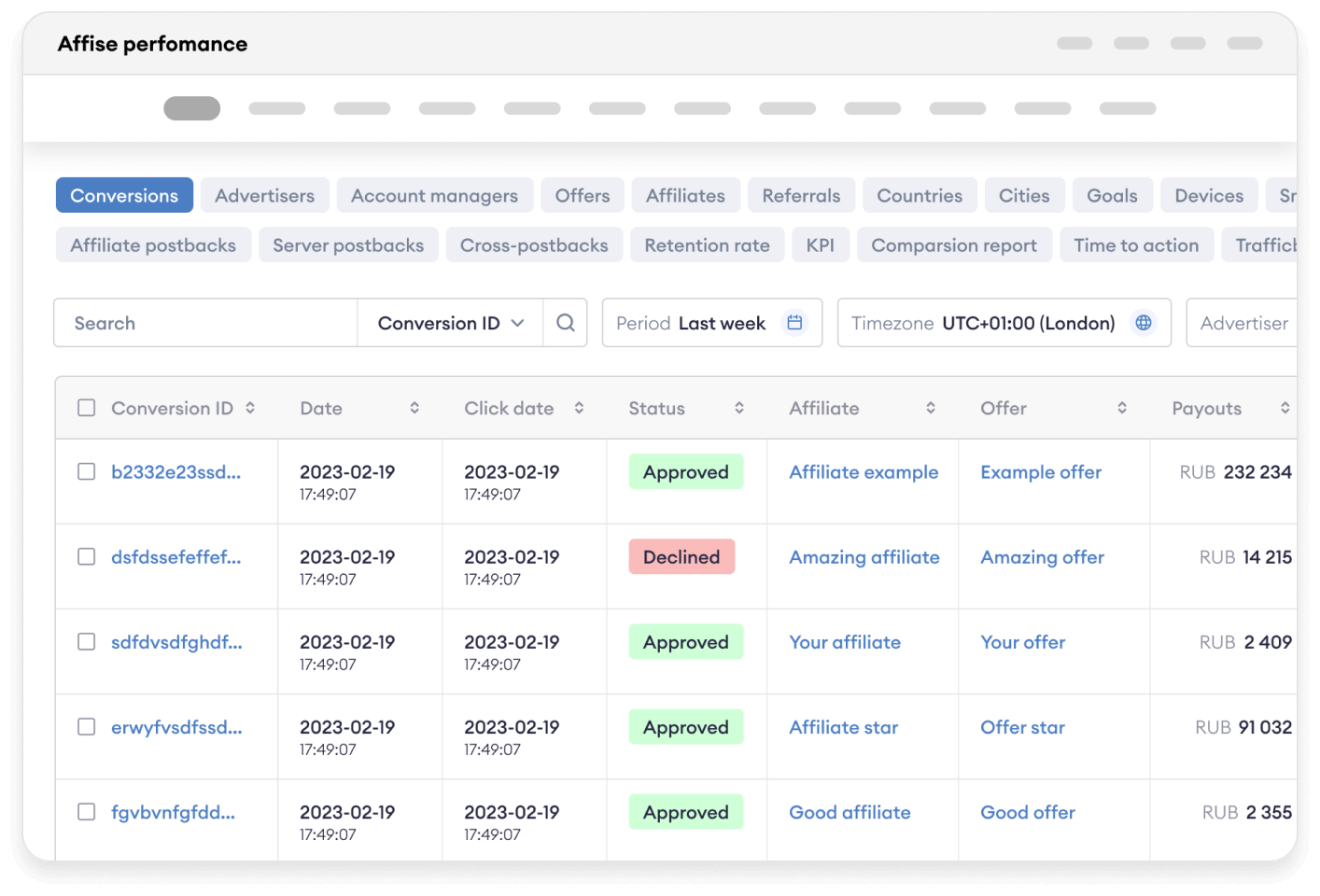Screen dimensions: 1320x896
Task: Sort by Affiliate column arrows
Action: tap(931, 408)
